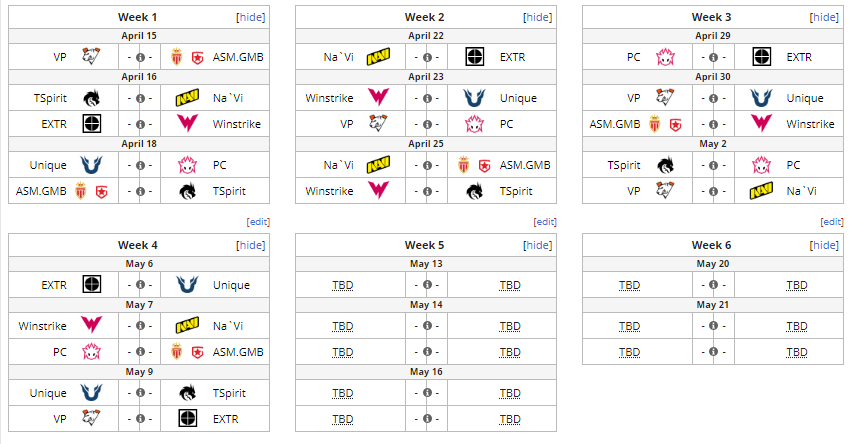The height and width of the screenshot is (444, 854).
Task: Select Winstrike logo in Week 2 April 23
Action: pyautogui.click(x=378, y=98)
